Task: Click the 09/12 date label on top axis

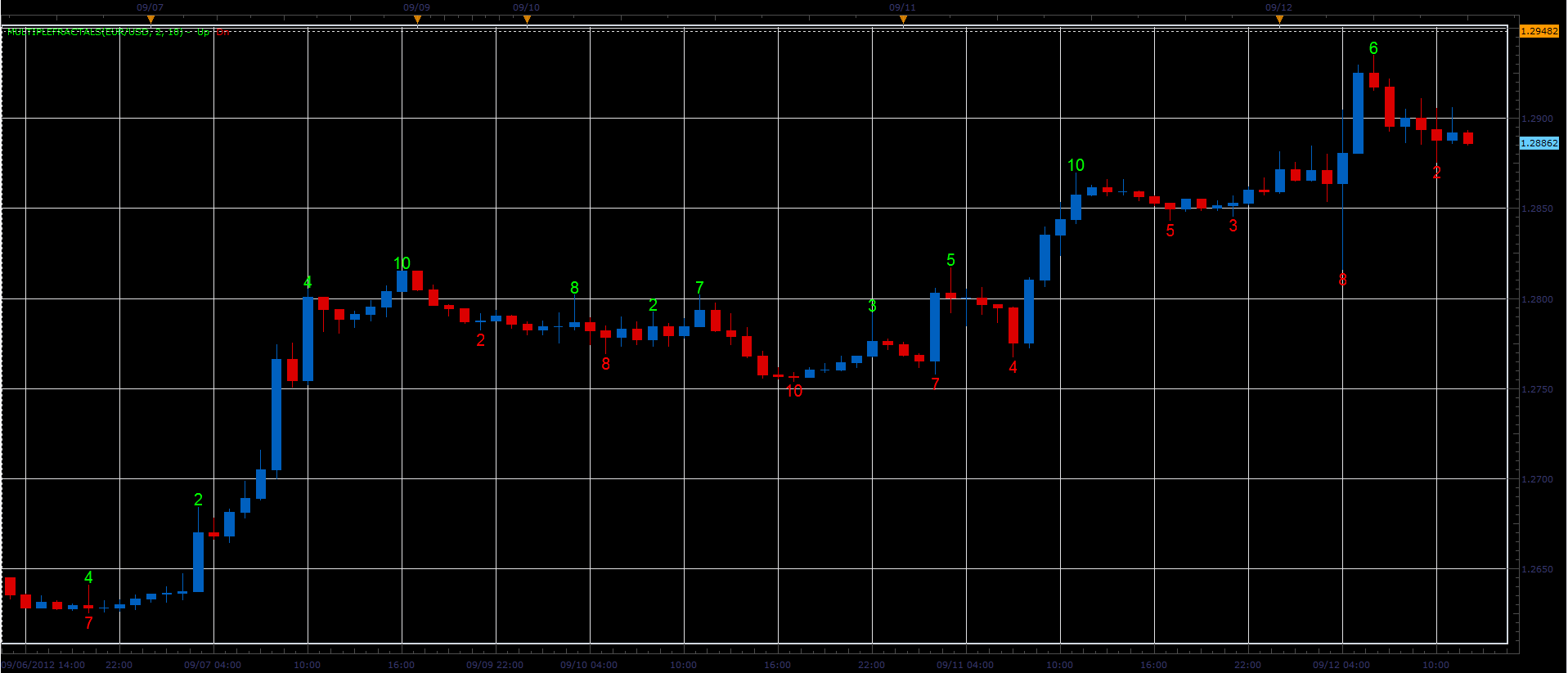Action: coord(1278,7)
